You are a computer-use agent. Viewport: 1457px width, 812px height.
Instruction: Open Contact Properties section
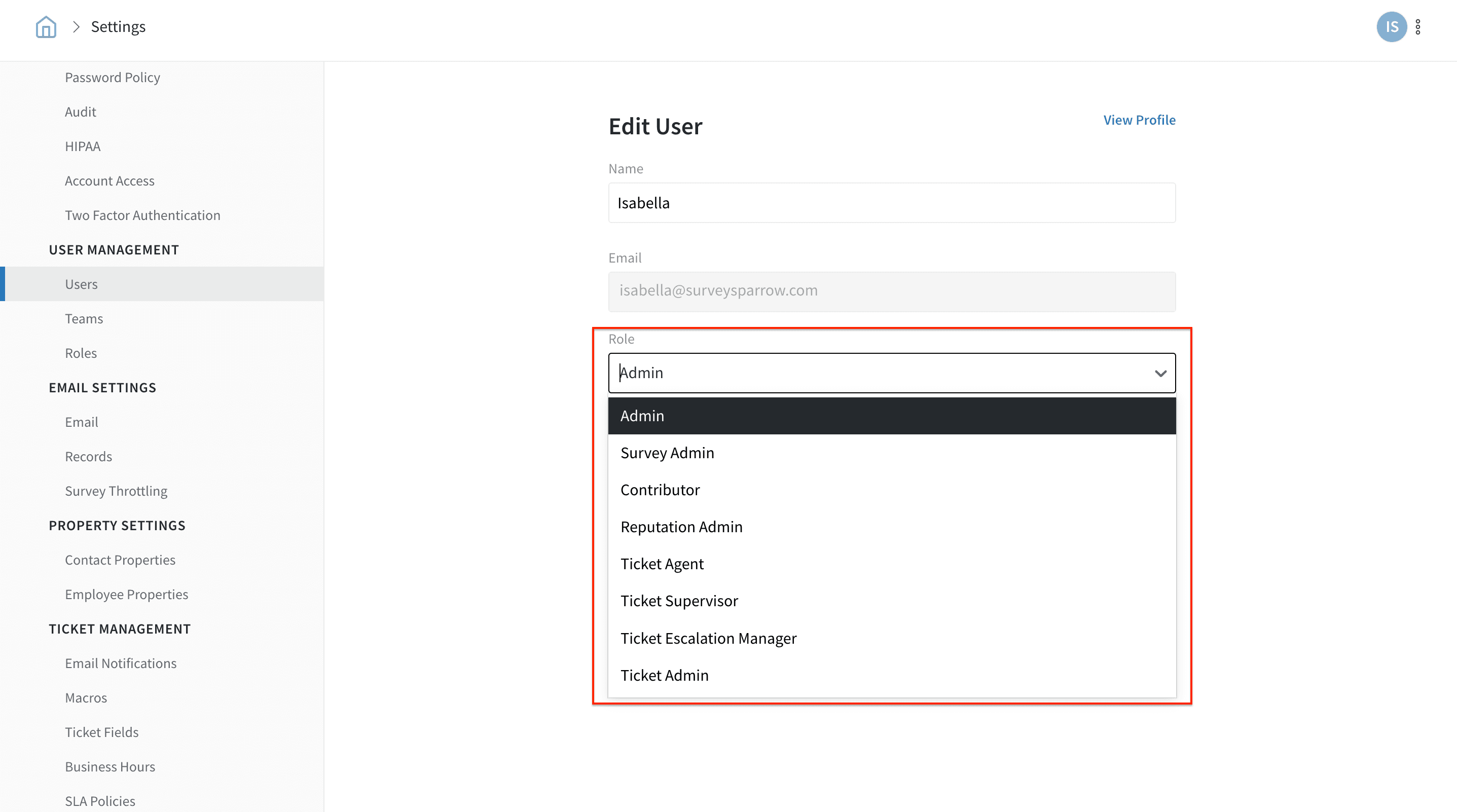120,560
